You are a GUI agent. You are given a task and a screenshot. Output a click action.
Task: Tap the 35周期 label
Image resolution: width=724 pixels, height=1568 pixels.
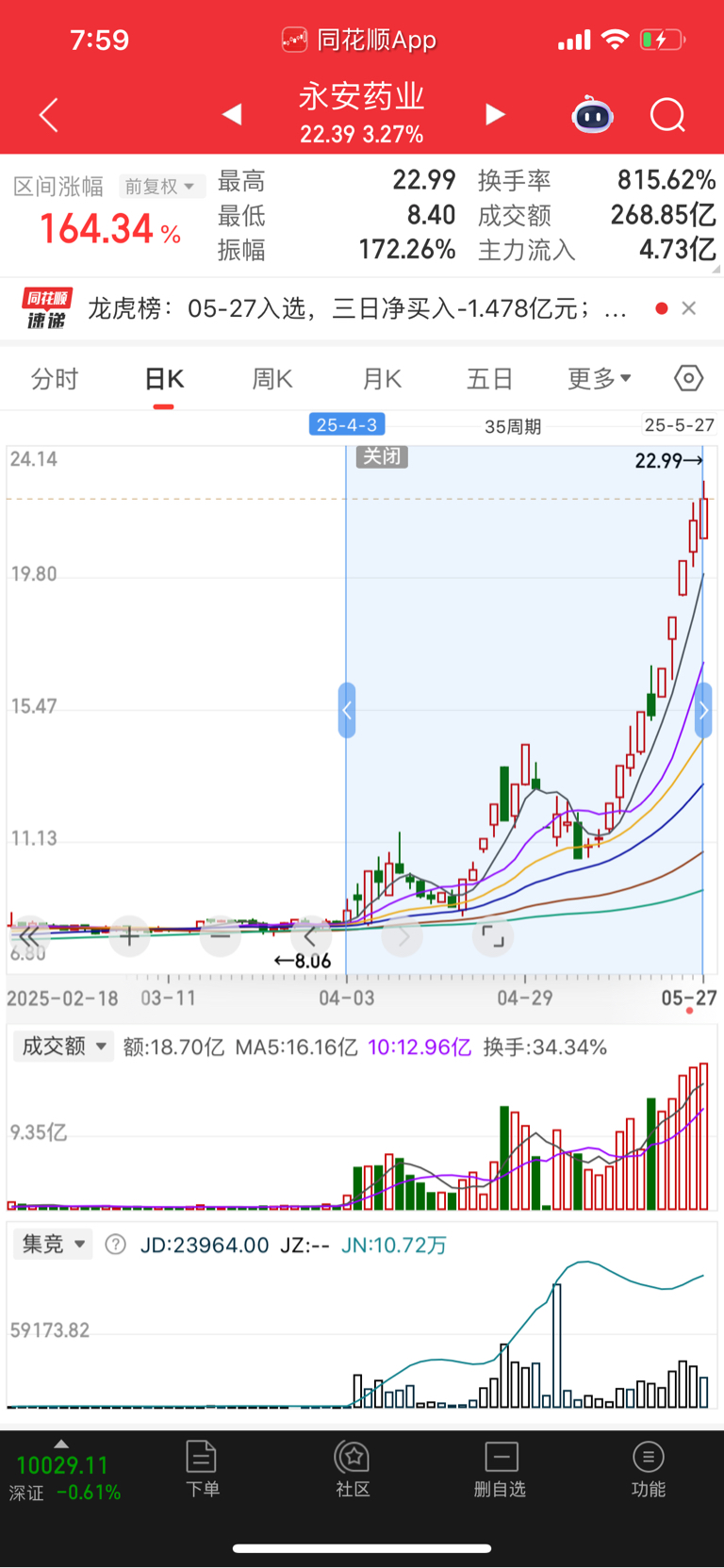click(x=513, y=426)
